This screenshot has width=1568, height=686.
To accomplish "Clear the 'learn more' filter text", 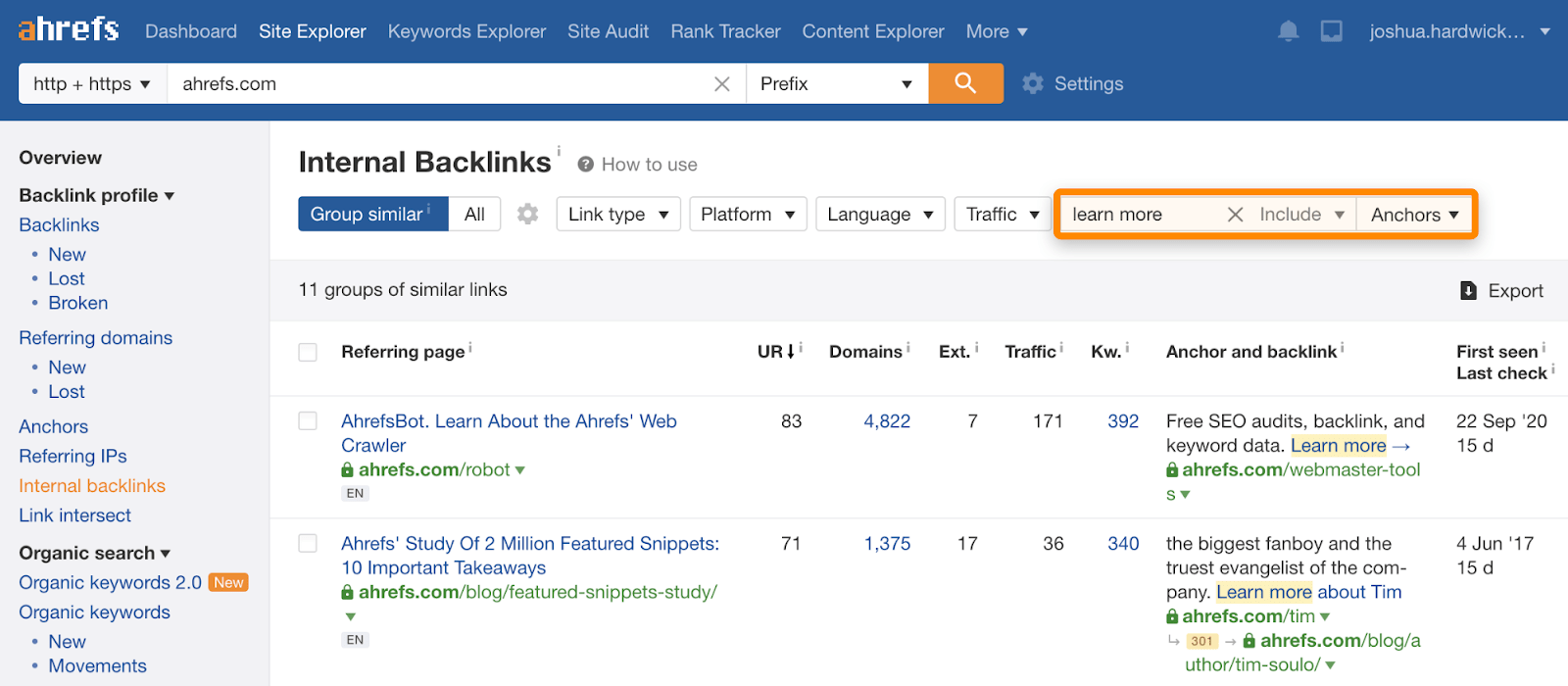I will [1236, 215].
